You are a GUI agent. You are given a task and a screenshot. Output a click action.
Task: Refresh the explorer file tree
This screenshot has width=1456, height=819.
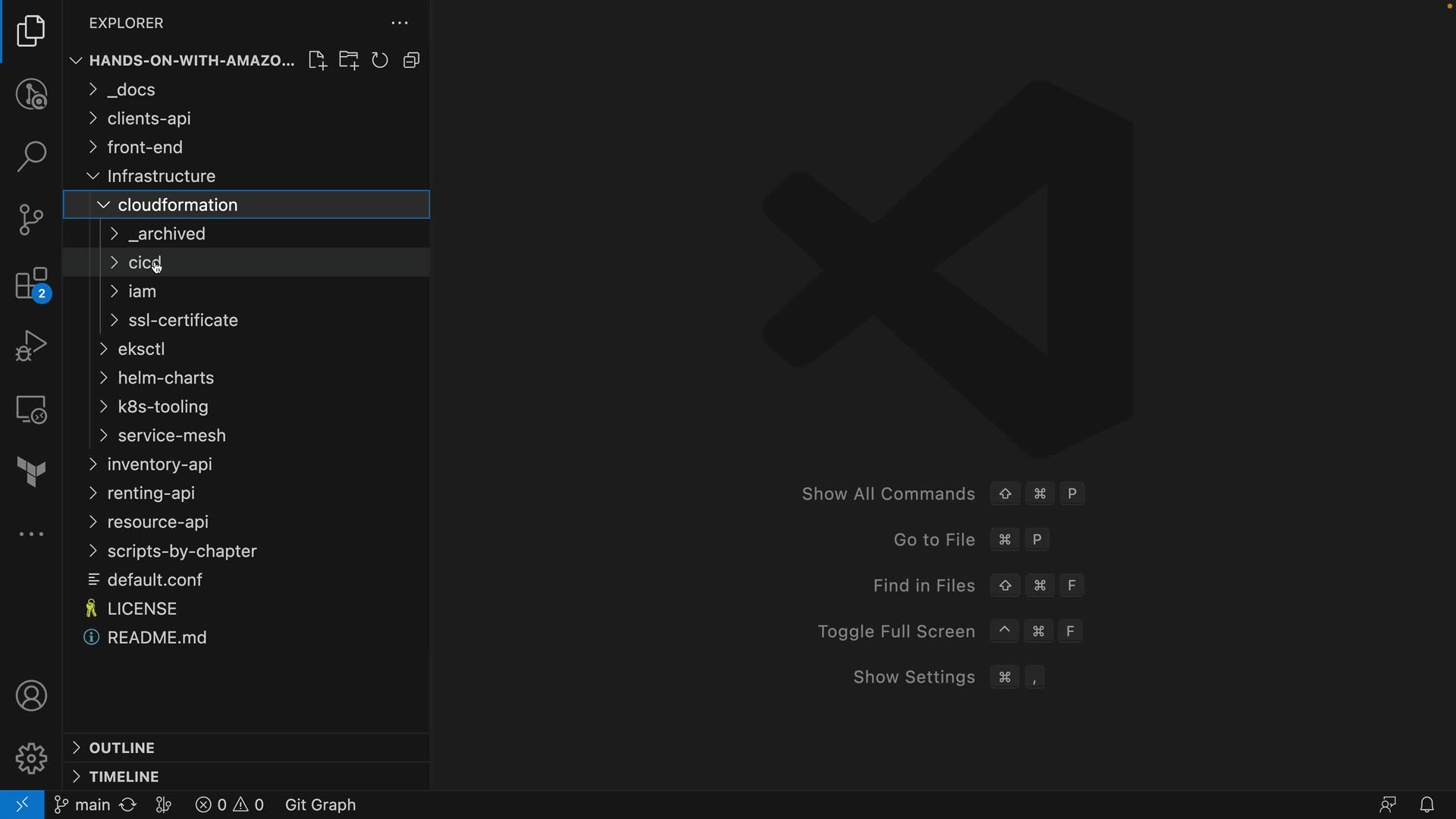click(380, 61)
